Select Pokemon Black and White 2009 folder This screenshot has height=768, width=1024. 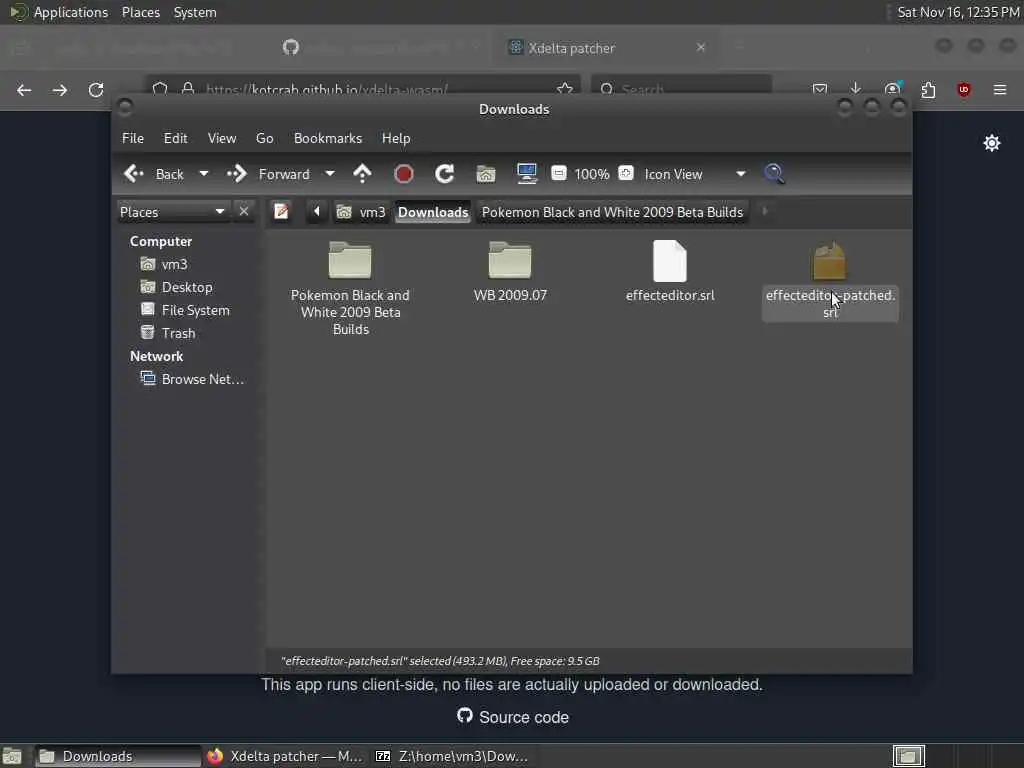(x=350, y=288)
